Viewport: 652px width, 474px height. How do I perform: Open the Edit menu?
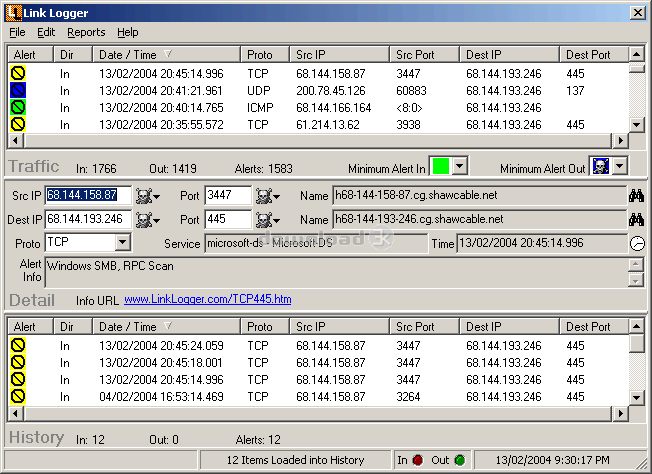(x=46, y=32)
